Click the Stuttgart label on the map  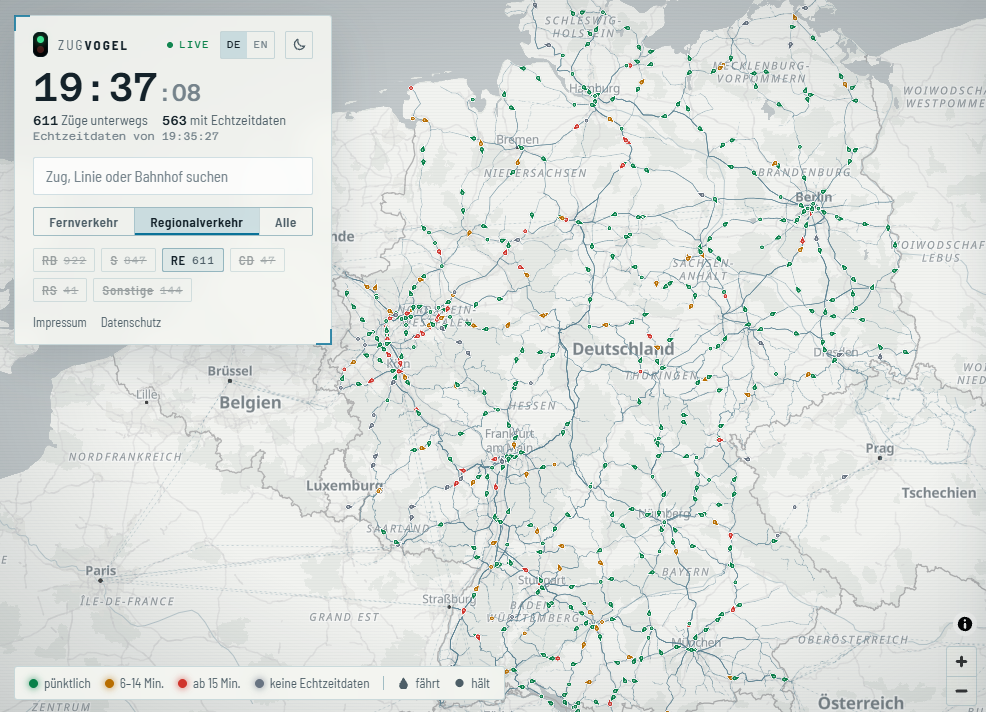click(542, 580)
